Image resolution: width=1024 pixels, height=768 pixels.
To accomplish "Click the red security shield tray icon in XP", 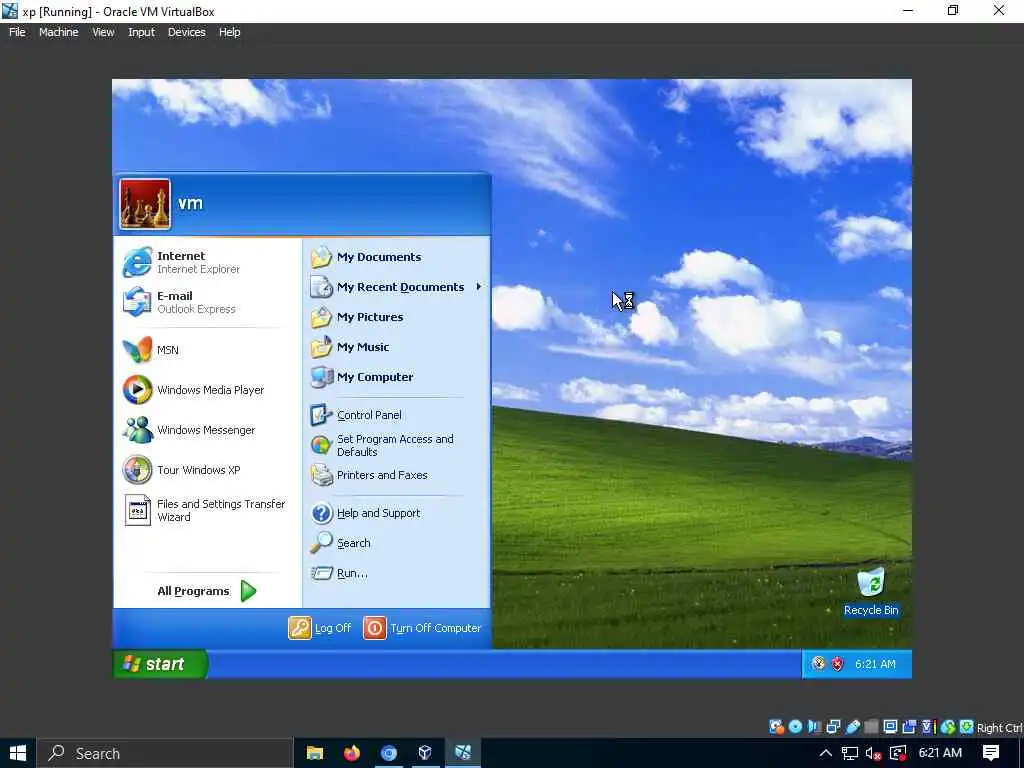I will [x=837, y=664].
